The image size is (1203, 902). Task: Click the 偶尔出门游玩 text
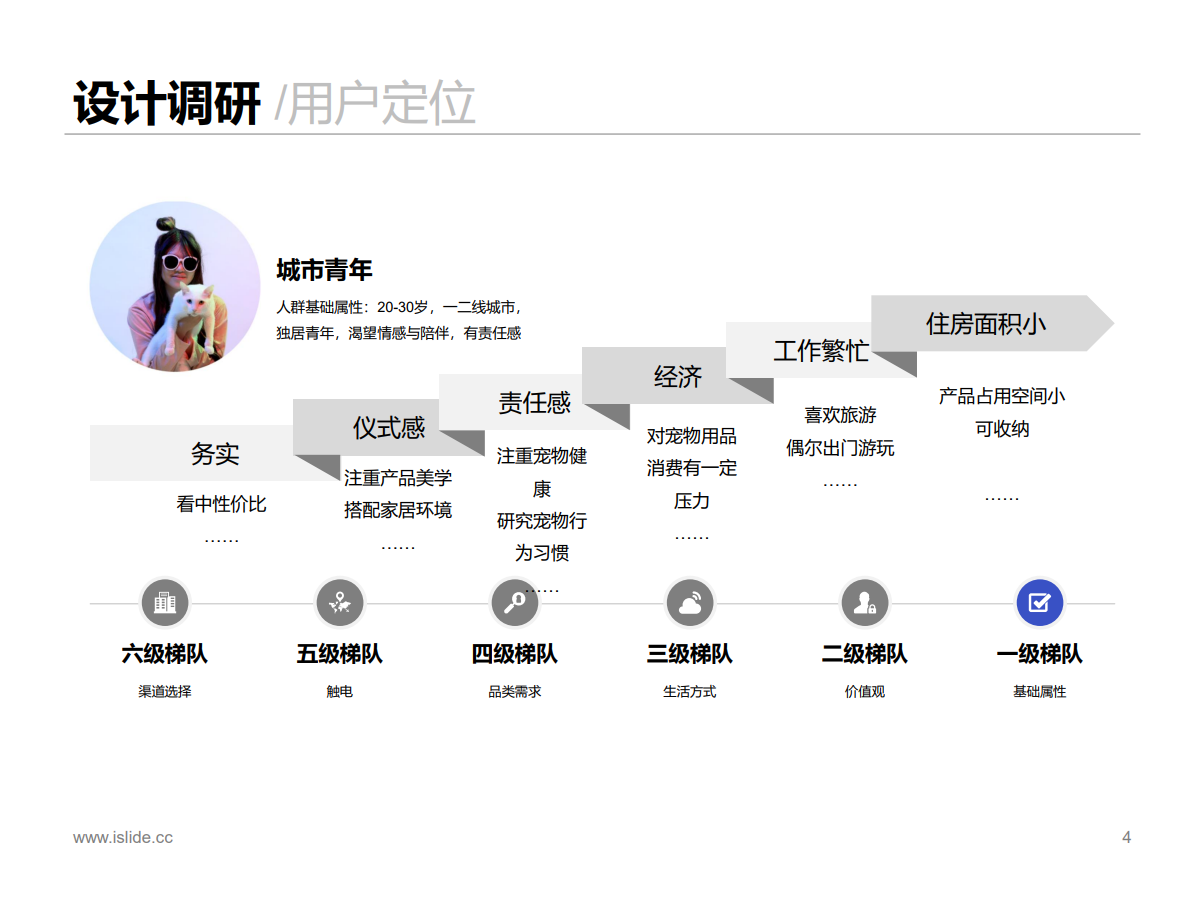tap(840, 447)
